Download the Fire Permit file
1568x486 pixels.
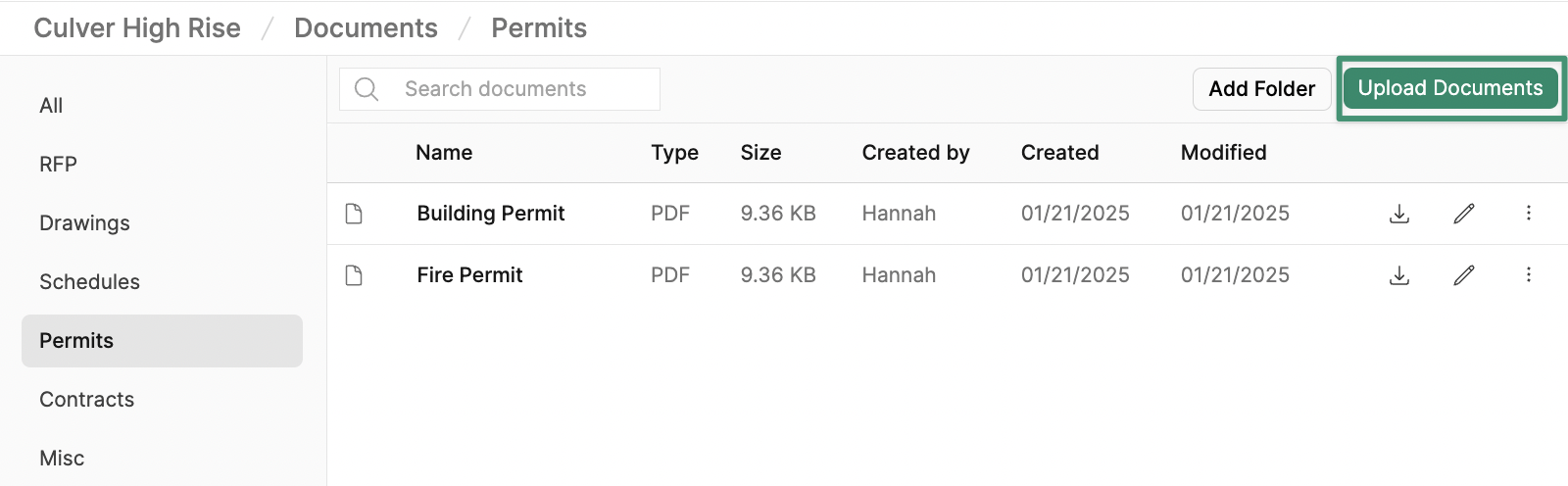coord(1399,275)
